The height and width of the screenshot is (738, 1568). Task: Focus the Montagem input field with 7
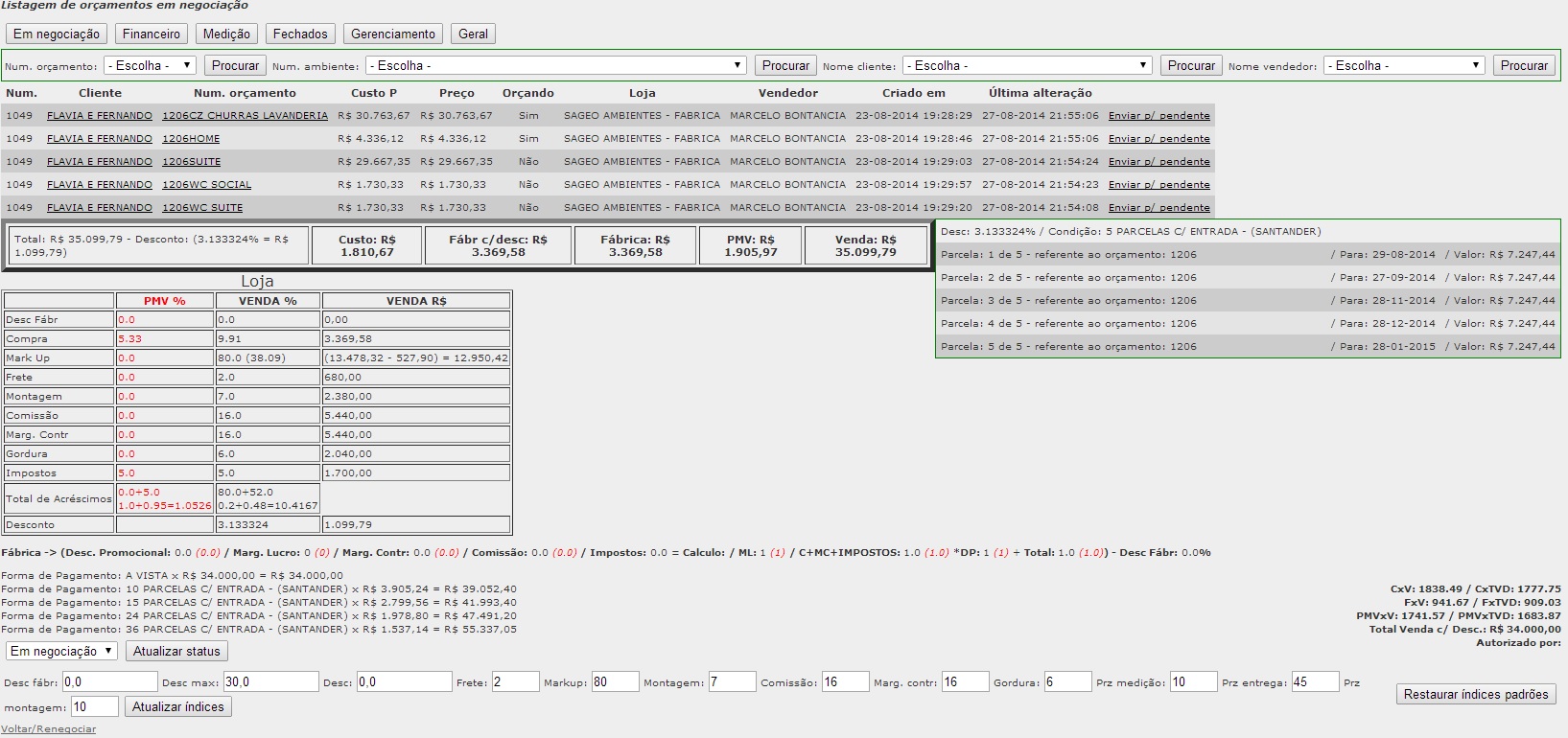[x=732, y=681]
